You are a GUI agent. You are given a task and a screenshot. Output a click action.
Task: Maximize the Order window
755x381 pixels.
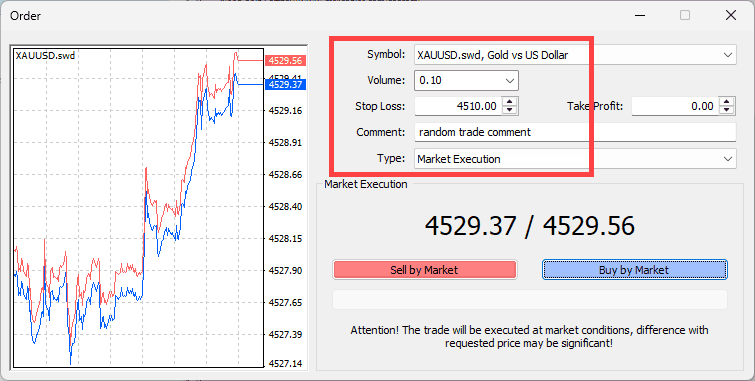pos(685,15)
